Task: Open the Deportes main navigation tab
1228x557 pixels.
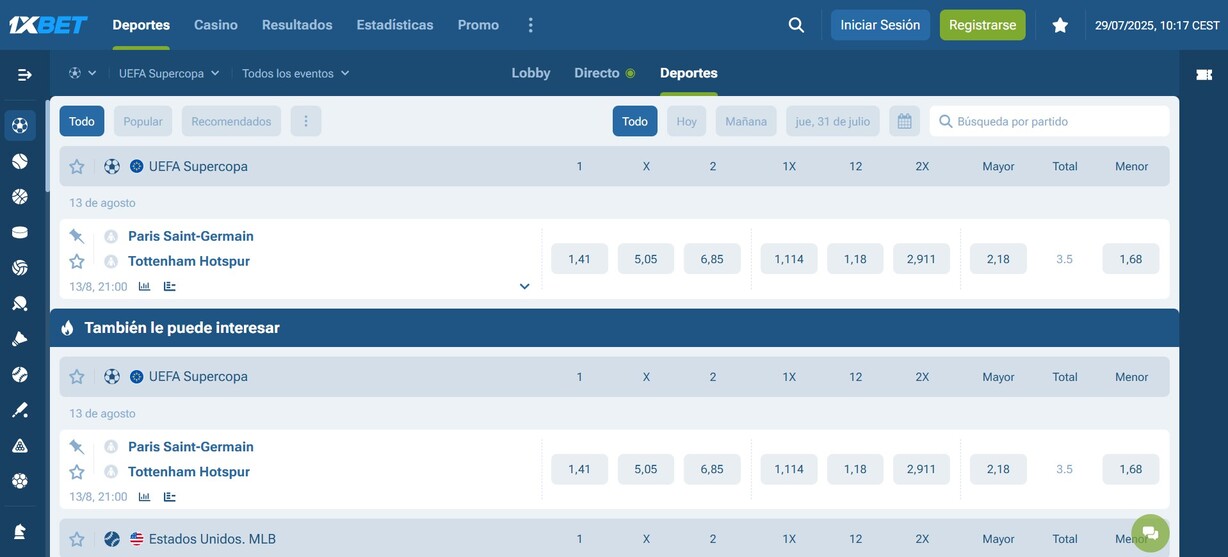Action: pyautogui.click(x=141, y=25)
